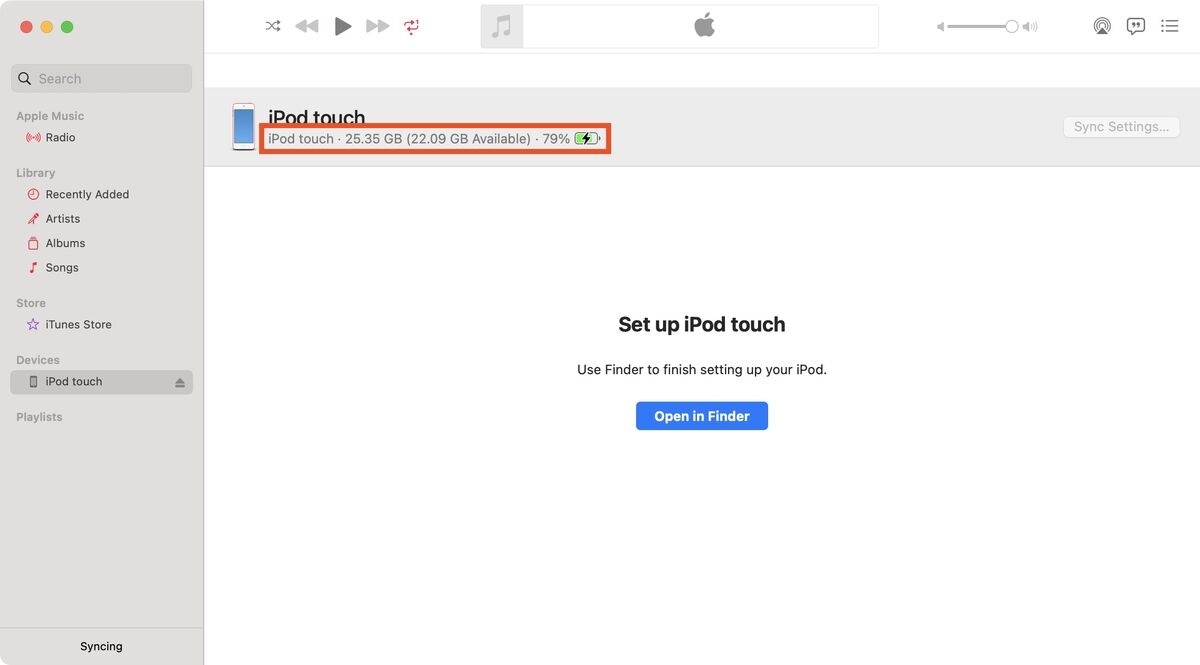Open the AirPlay output menu
The image size is (1200, 665).
1102,26
